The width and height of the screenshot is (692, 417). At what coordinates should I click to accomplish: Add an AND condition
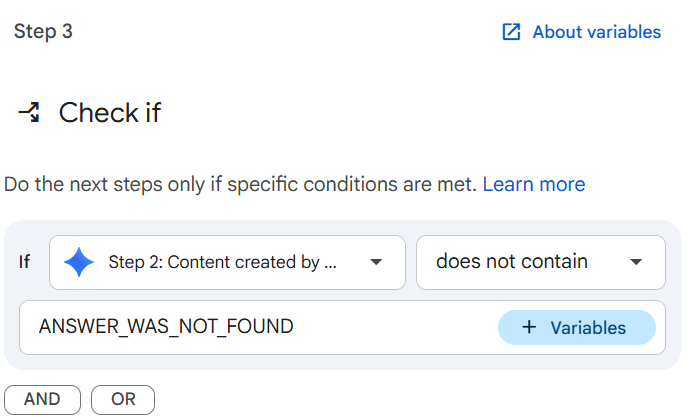coord(42,399)
